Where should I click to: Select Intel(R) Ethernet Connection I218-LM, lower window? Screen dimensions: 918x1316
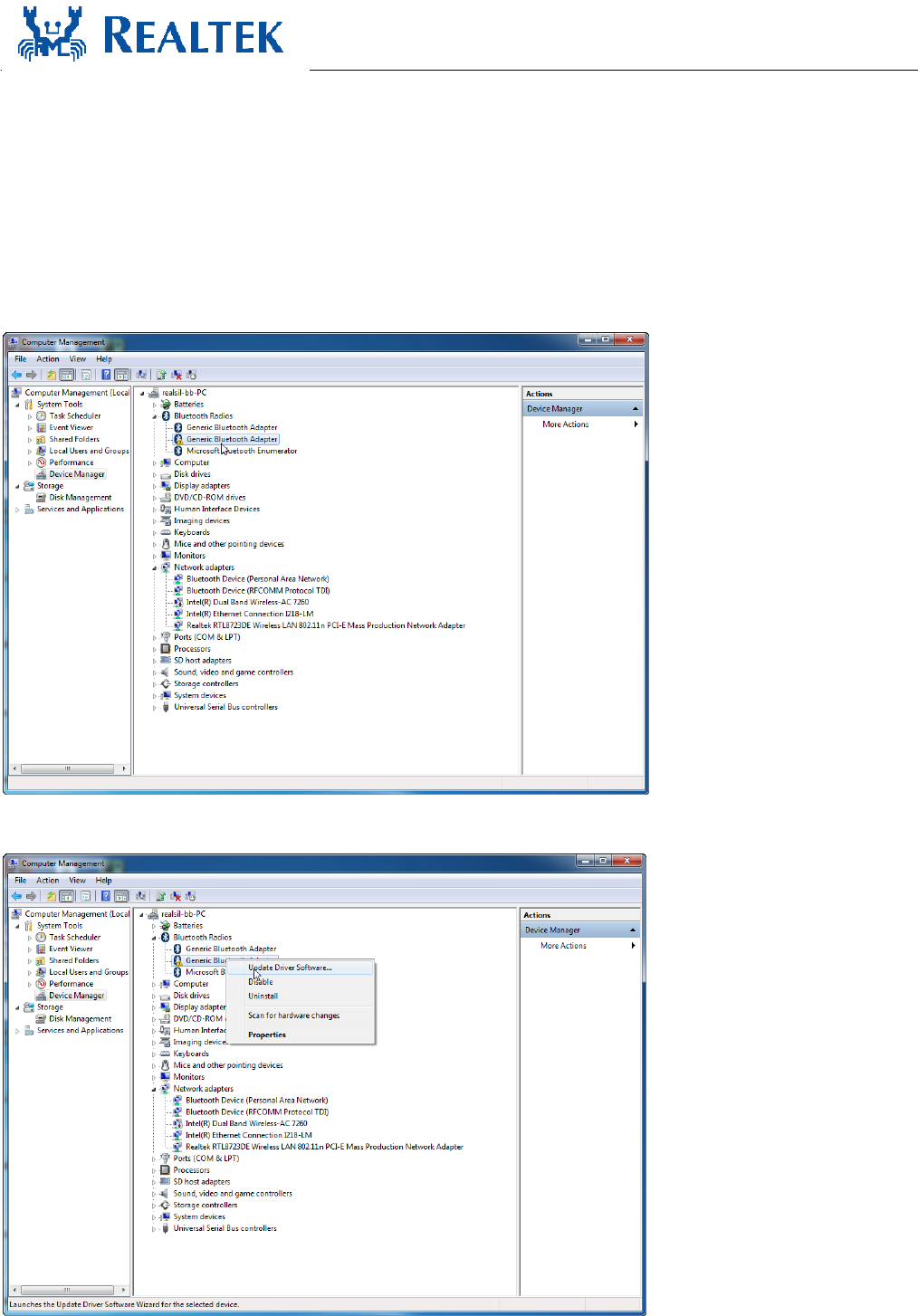[248, 1135]
